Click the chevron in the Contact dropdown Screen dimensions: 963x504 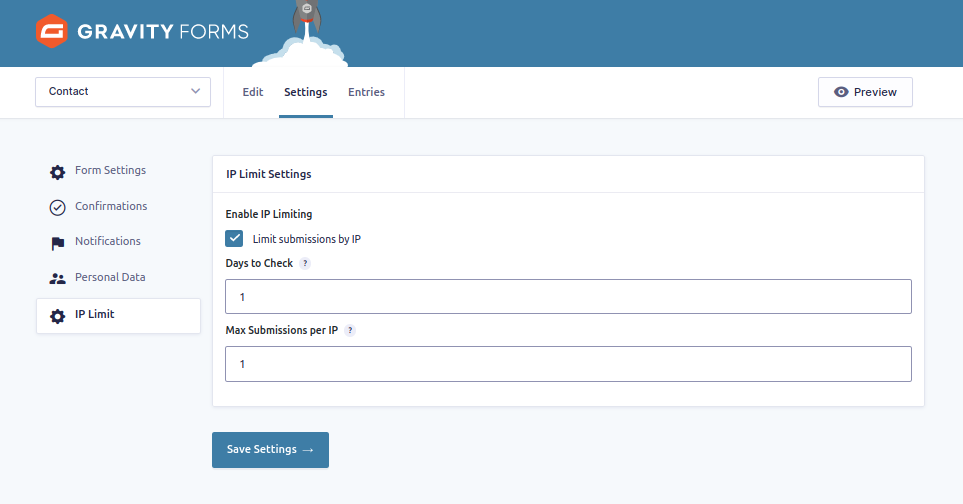[195, 91]
